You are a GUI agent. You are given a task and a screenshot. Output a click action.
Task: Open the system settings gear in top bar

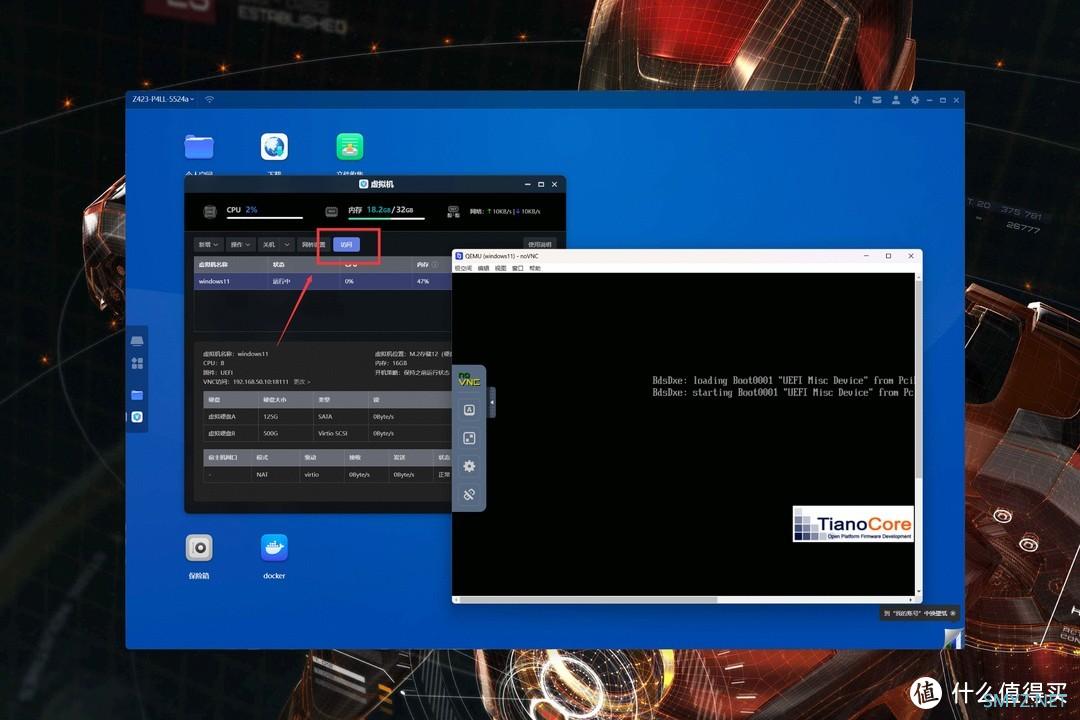pos(915,100)
